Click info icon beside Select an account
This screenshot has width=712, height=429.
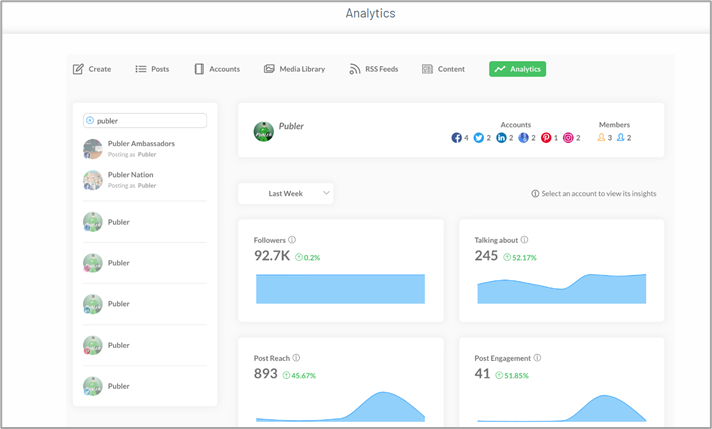535,193
